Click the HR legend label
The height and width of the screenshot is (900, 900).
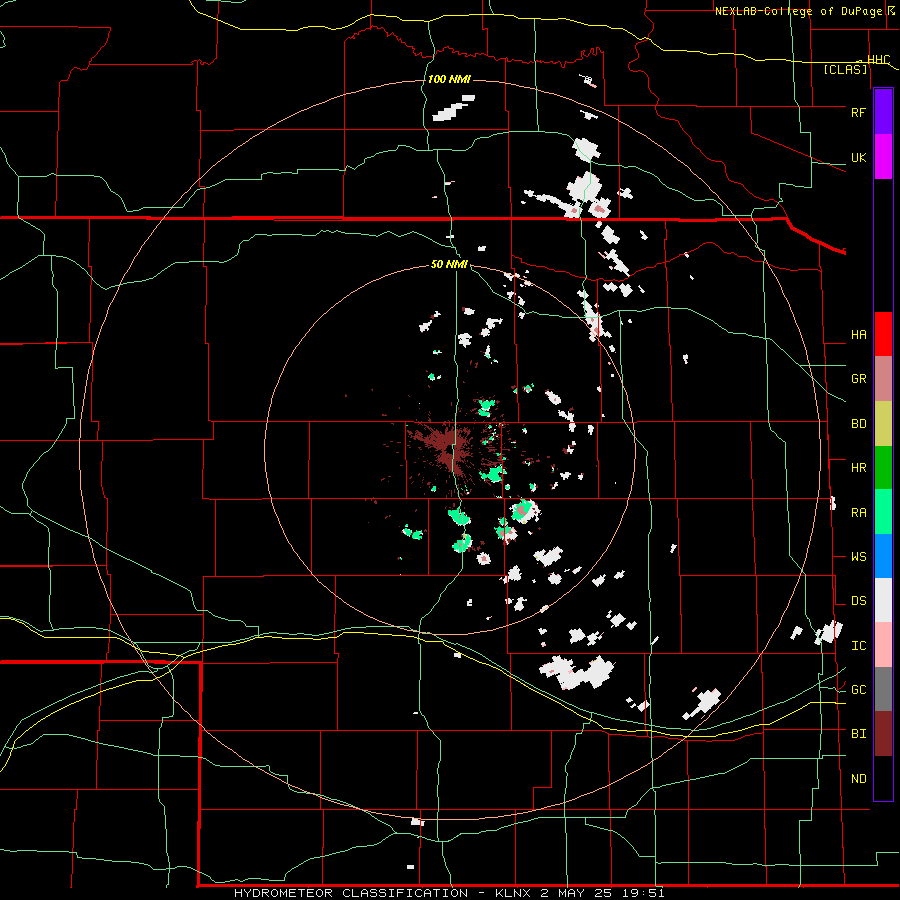(x=858, y=468)
